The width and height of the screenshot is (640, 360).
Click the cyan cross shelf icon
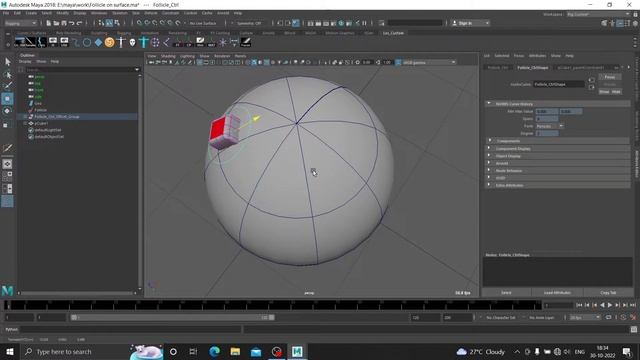coord(144,42)
